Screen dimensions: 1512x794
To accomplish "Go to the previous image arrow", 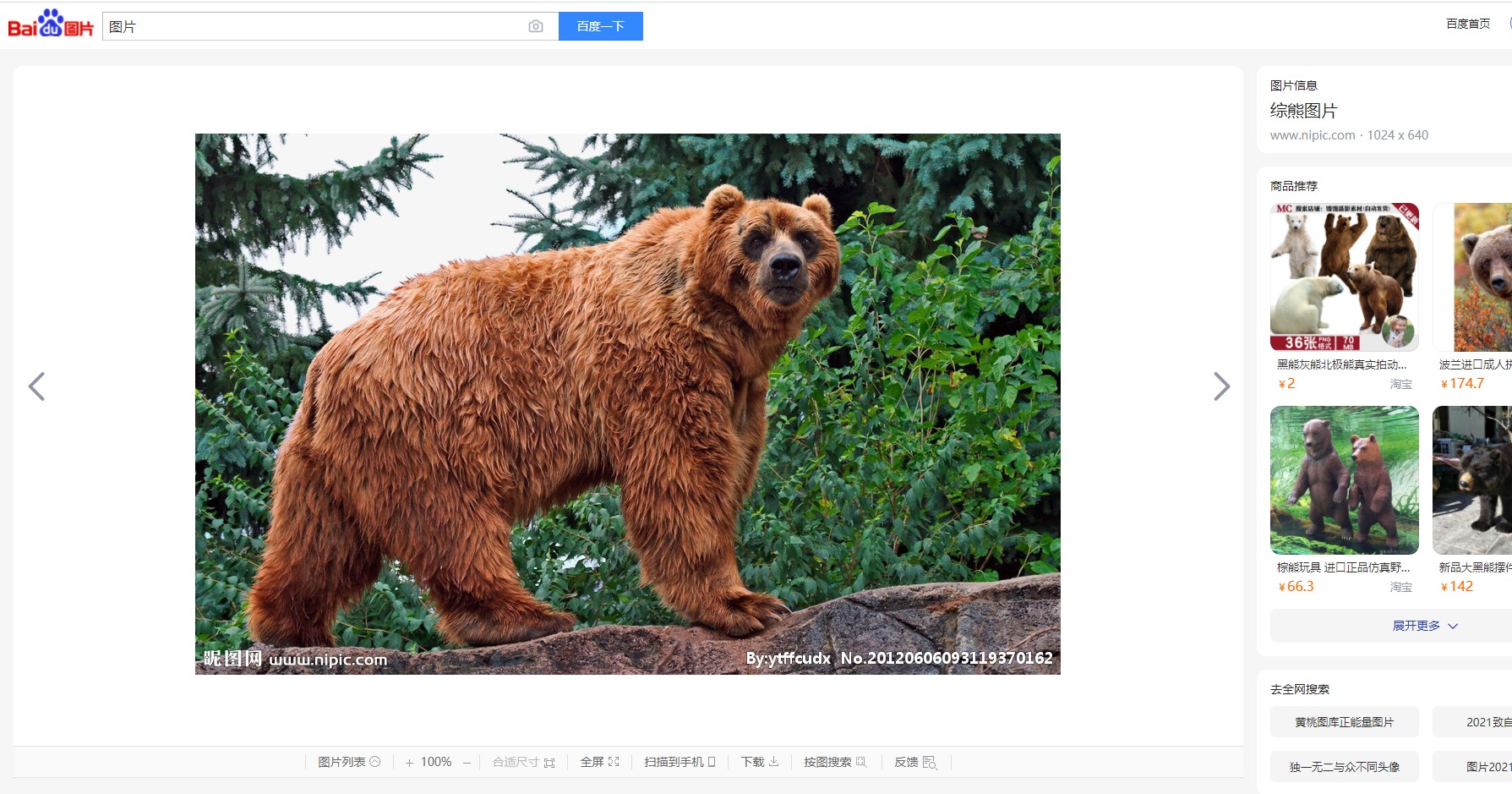I will click(x=36, y=386).
